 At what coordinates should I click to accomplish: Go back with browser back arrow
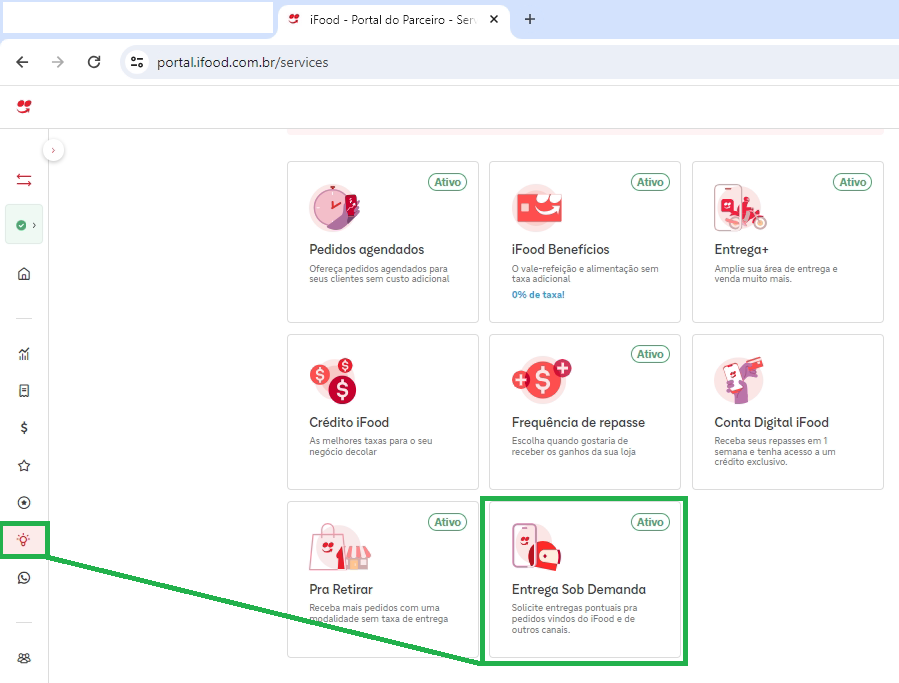click(x=22, y=62)
